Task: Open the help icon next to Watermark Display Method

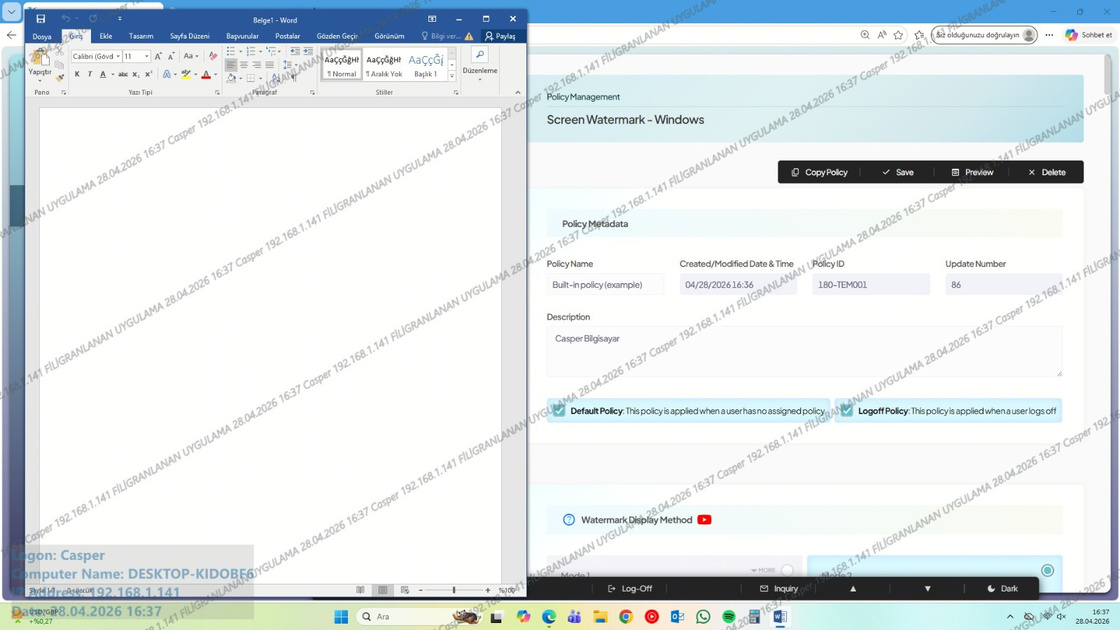Action: tap(569, 520)
